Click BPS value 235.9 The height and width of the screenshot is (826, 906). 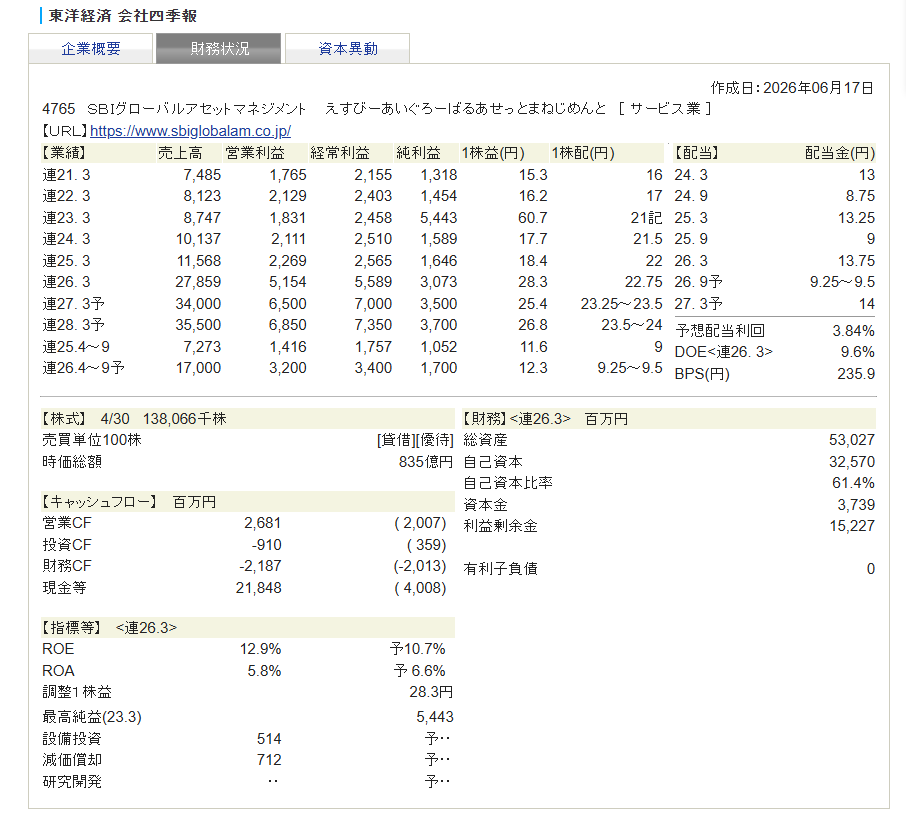pos(856,374)
